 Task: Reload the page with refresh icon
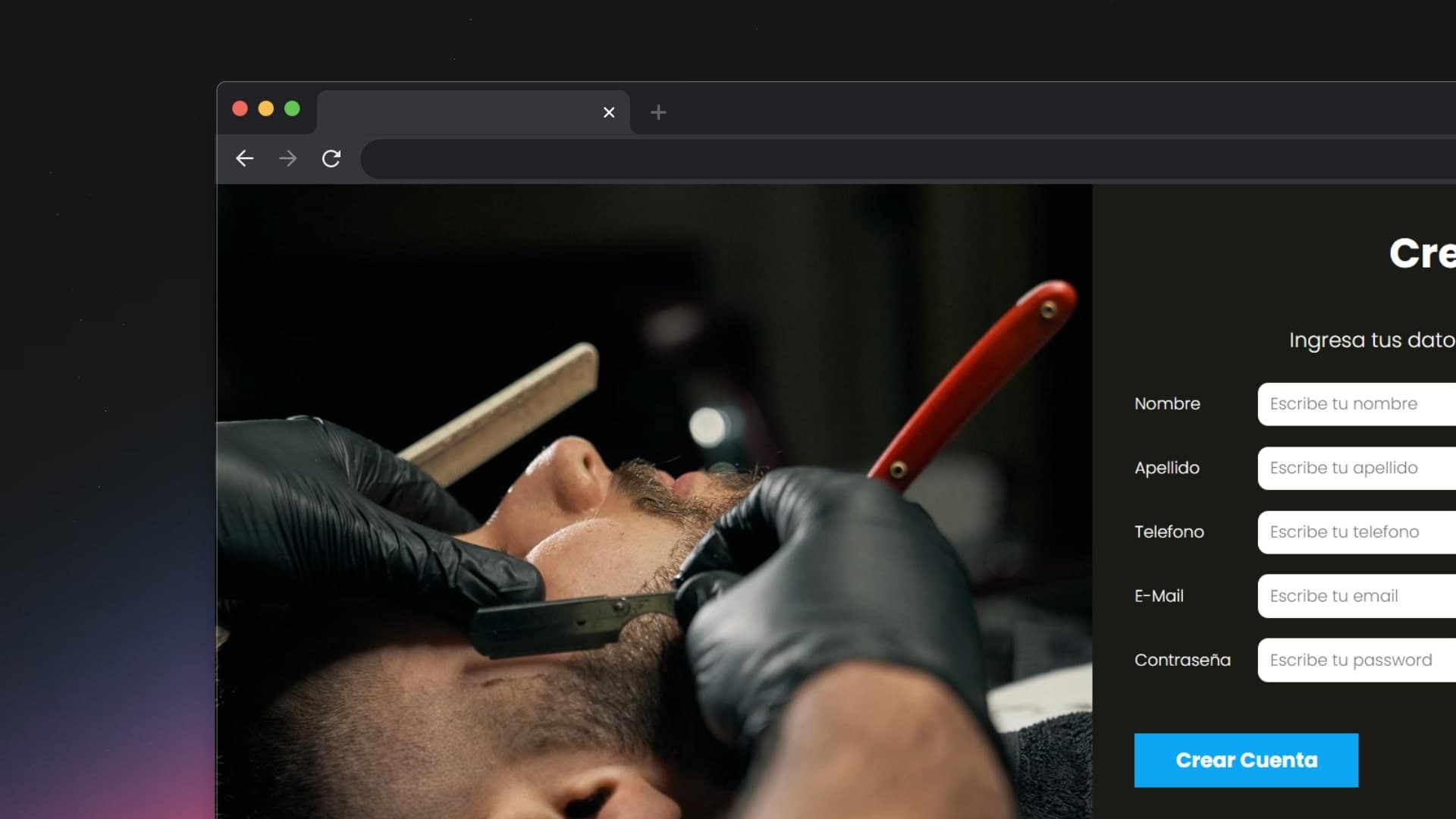coord(331,158)
